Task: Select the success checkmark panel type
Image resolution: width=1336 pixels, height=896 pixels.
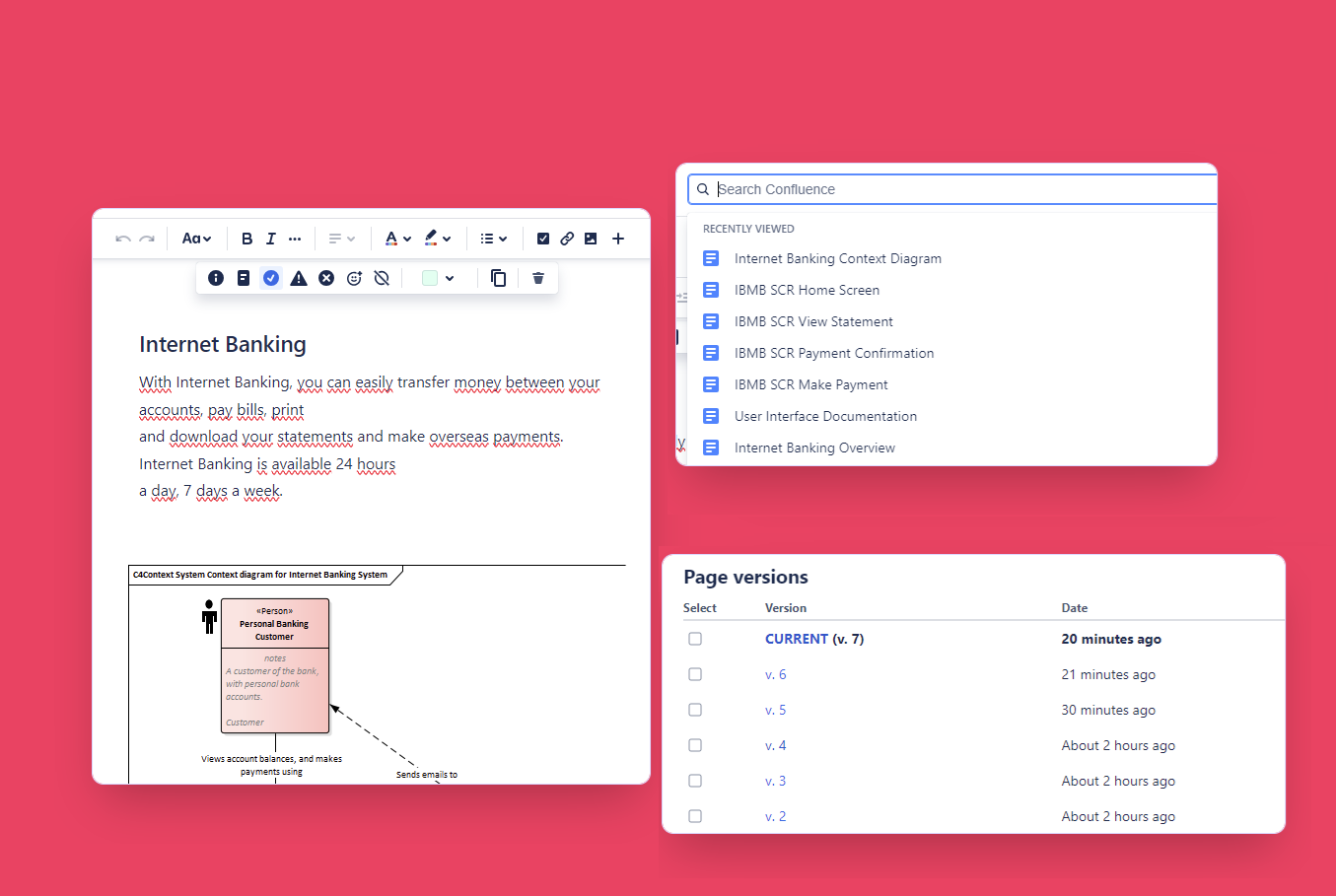Action: tap(271, 278)
